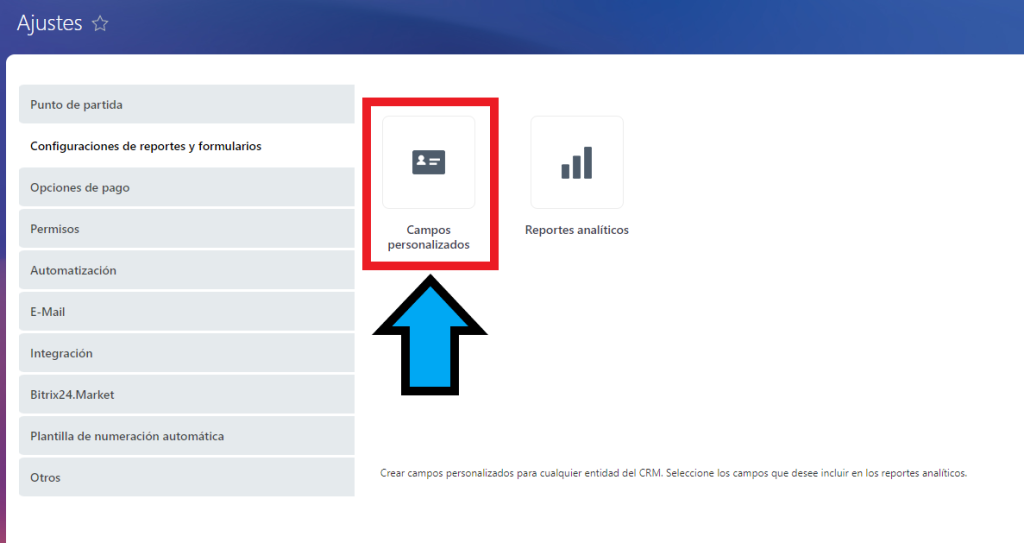
Task: Select Plantilla de numeración automática
Action: (x=186, y=437)
